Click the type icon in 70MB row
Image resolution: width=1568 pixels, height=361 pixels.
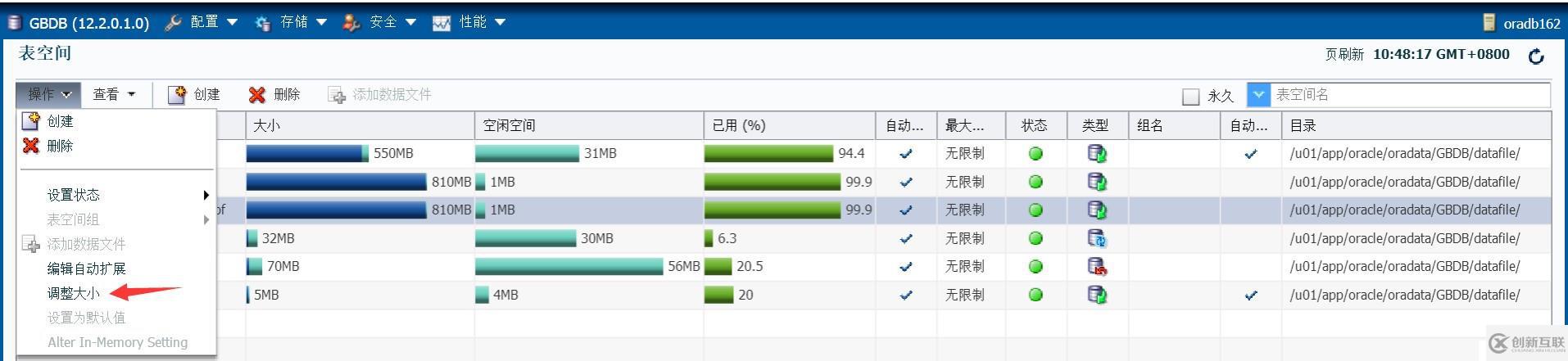(x=1097, y=266)
